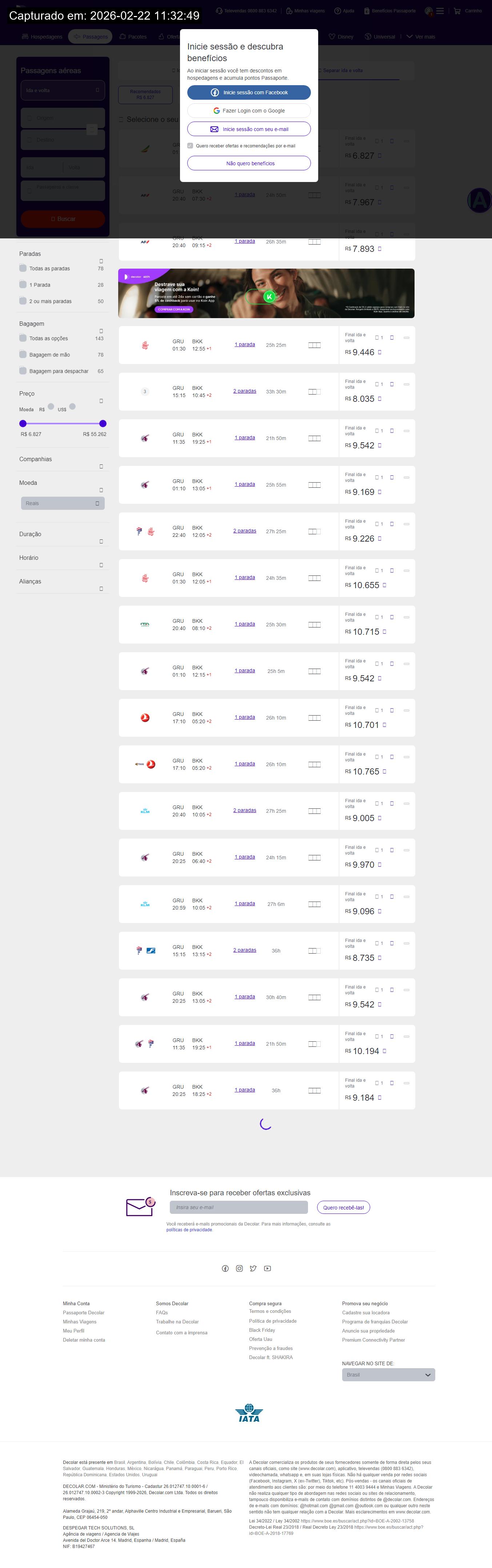Viewport: 492px width, 1568px height.
Task: Click the IATA logo
Action: click(249, 1413)
